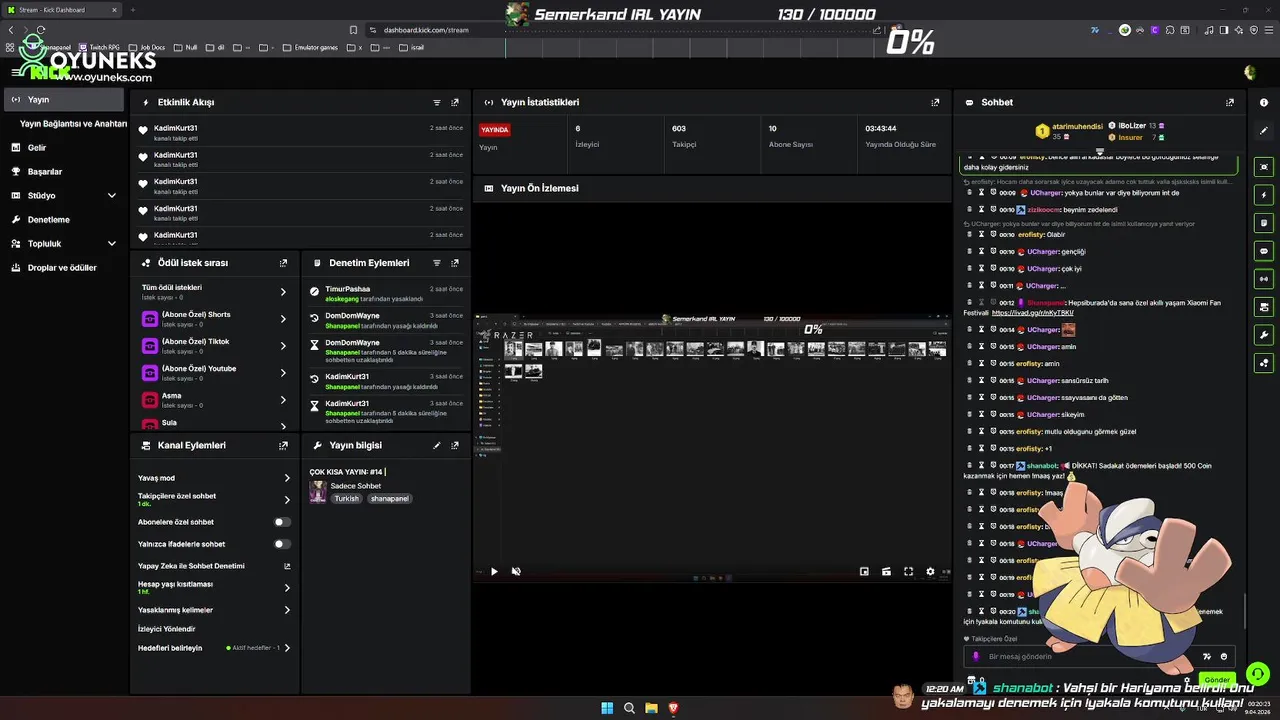Click İzleyici Yönlendir option

point(166,629)
